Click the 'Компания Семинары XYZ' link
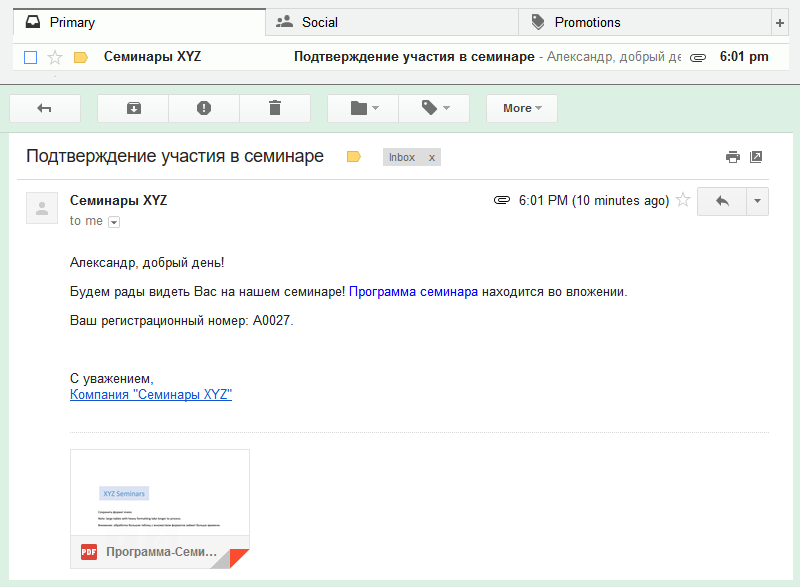This screenshot has width=800, height=587. click(x=150, y=394)
